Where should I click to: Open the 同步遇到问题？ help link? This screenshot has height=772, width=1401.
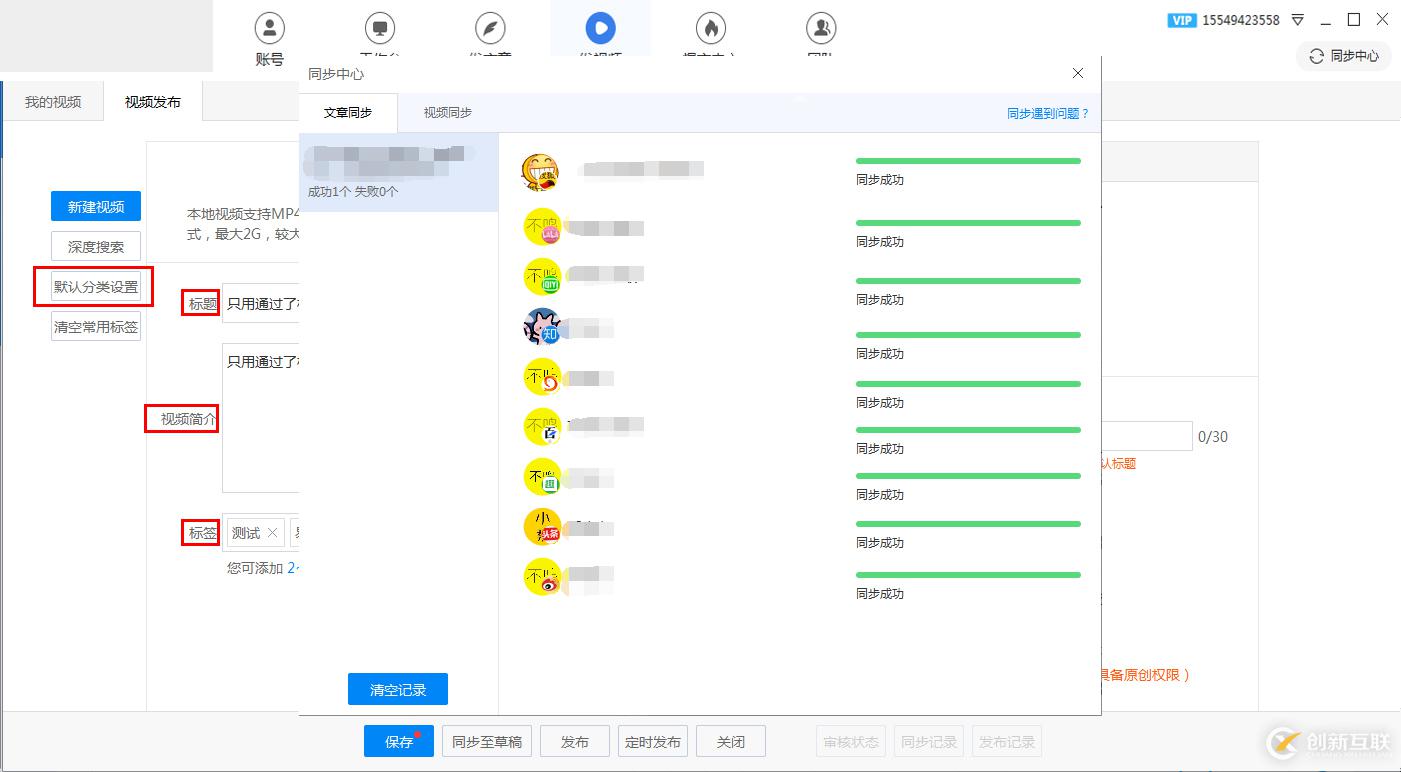tap(1046, 112)
